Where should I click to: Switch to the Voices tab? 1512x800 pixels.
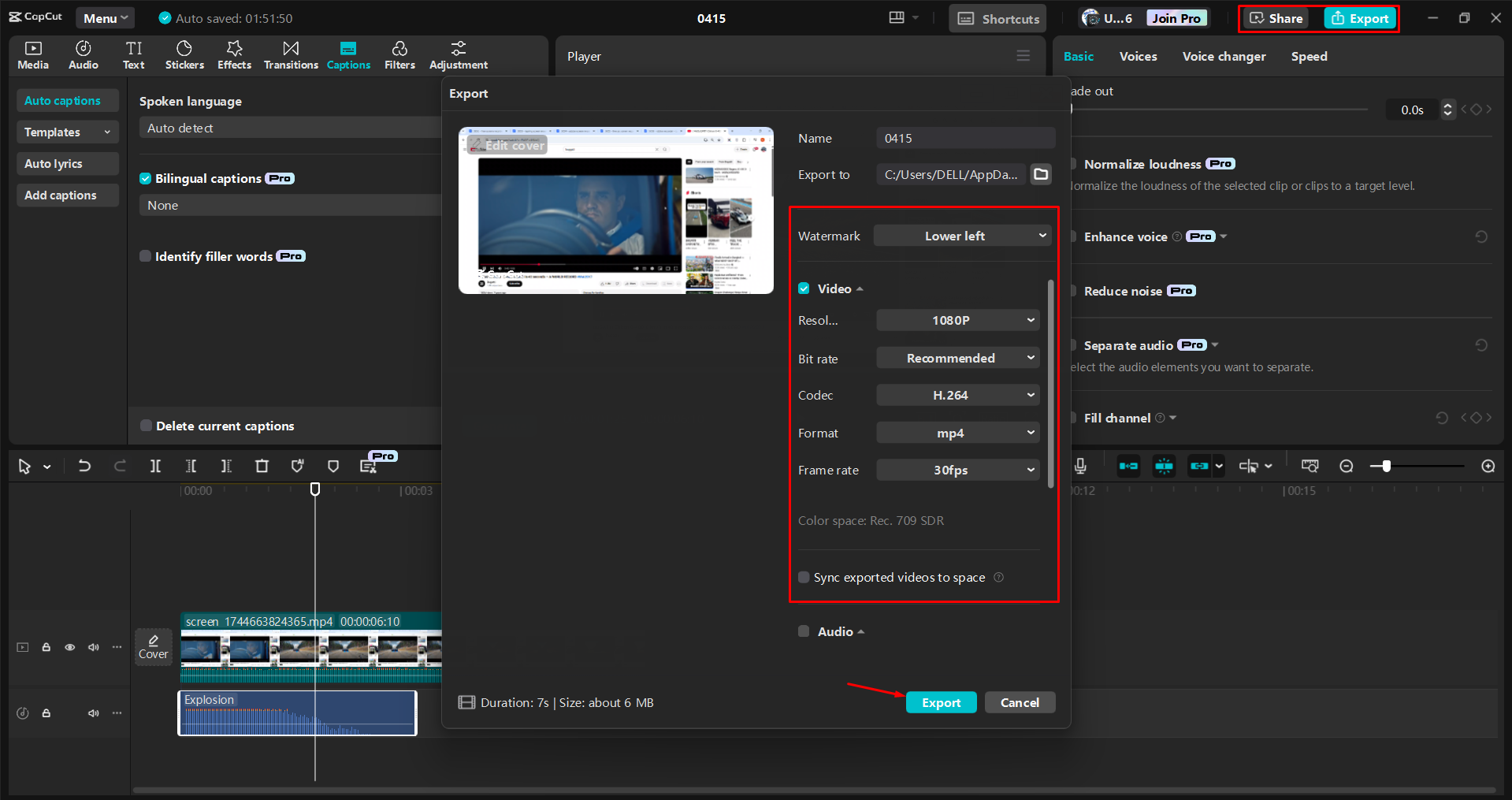point(1137,56)
